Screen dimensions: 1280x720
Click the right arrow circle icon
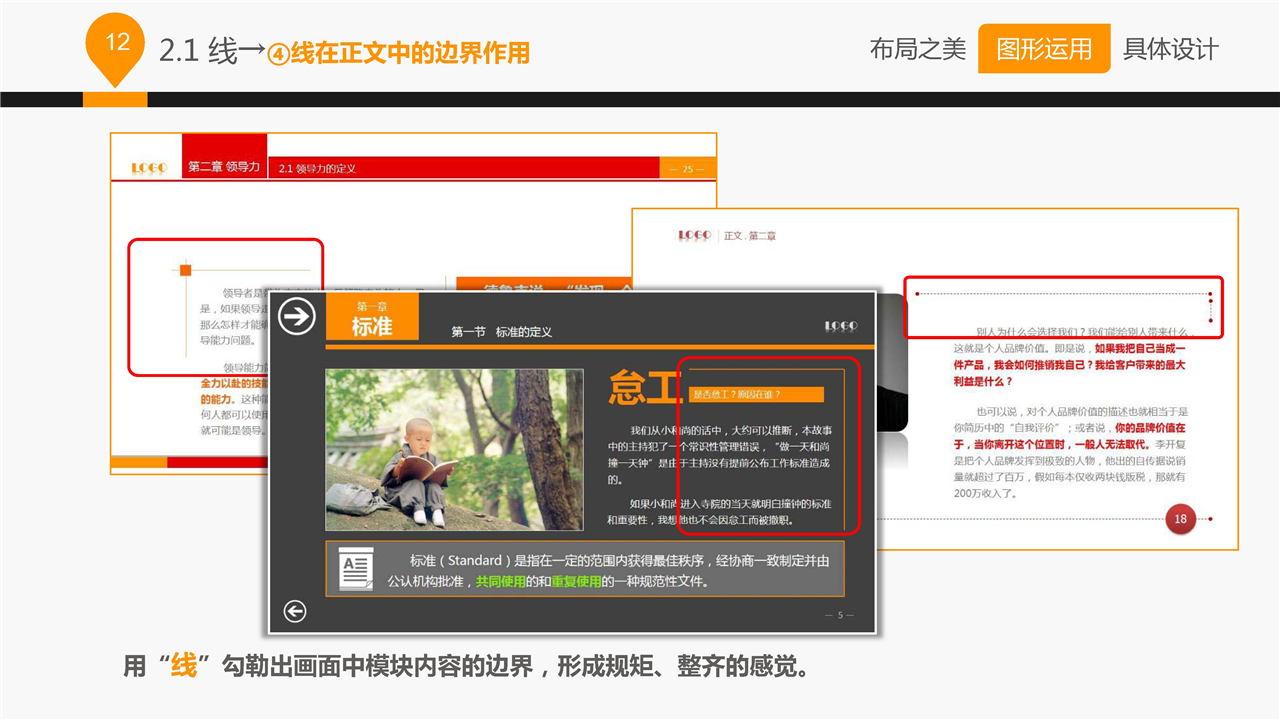pos(296,317)
